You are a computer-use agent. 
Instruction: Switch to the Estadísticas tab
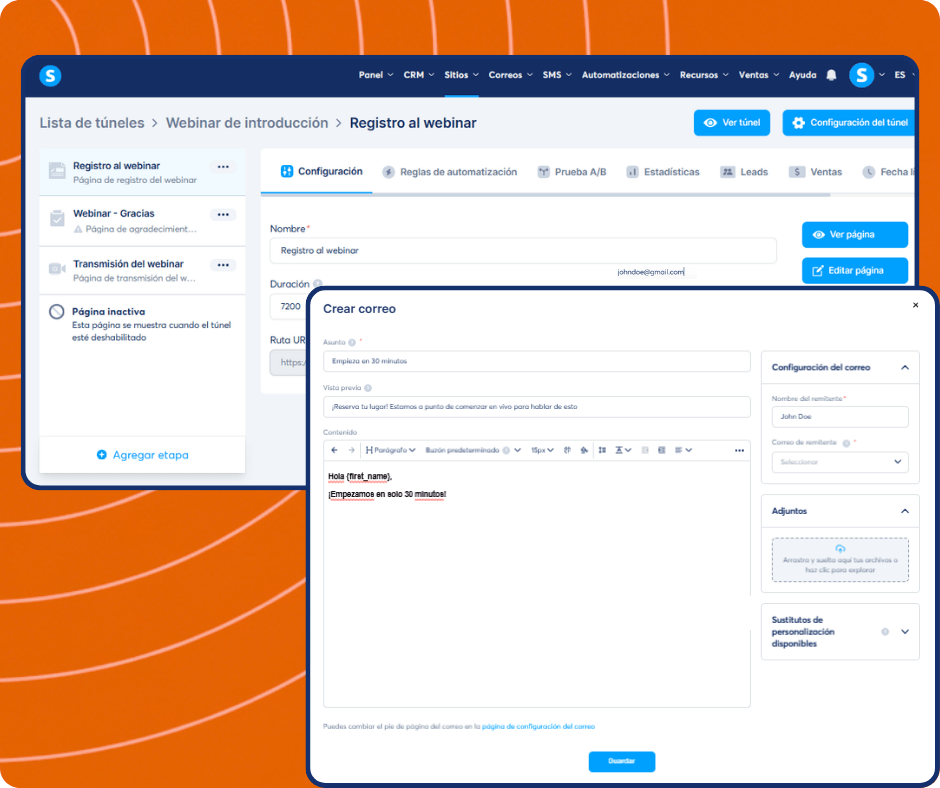tap(662, 172)
